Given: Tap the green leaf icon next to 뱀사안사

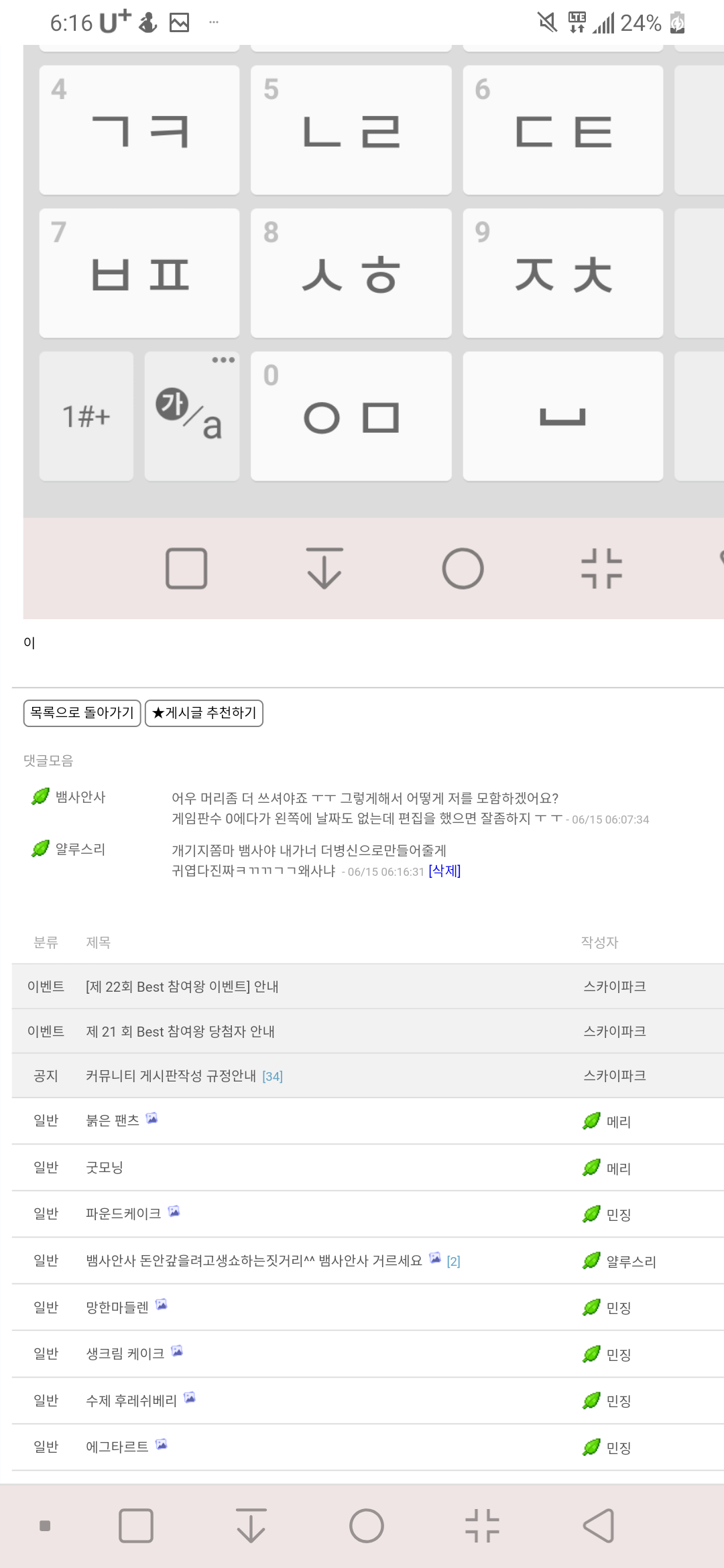Looking at the screenshot, I should click(41, 796).
